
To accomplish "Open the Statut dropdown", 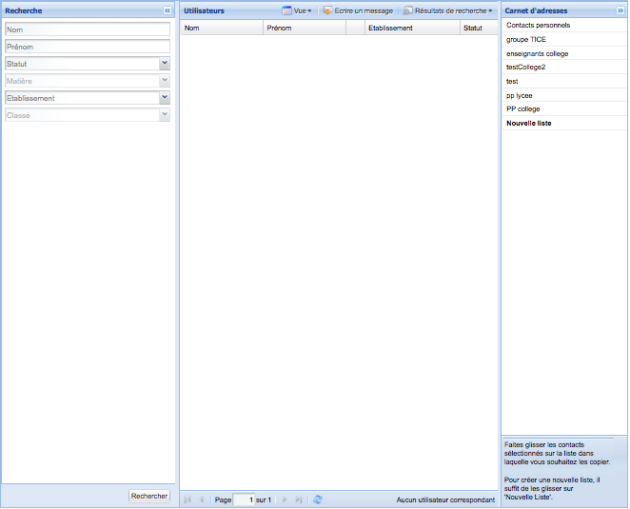I will 164,63.
